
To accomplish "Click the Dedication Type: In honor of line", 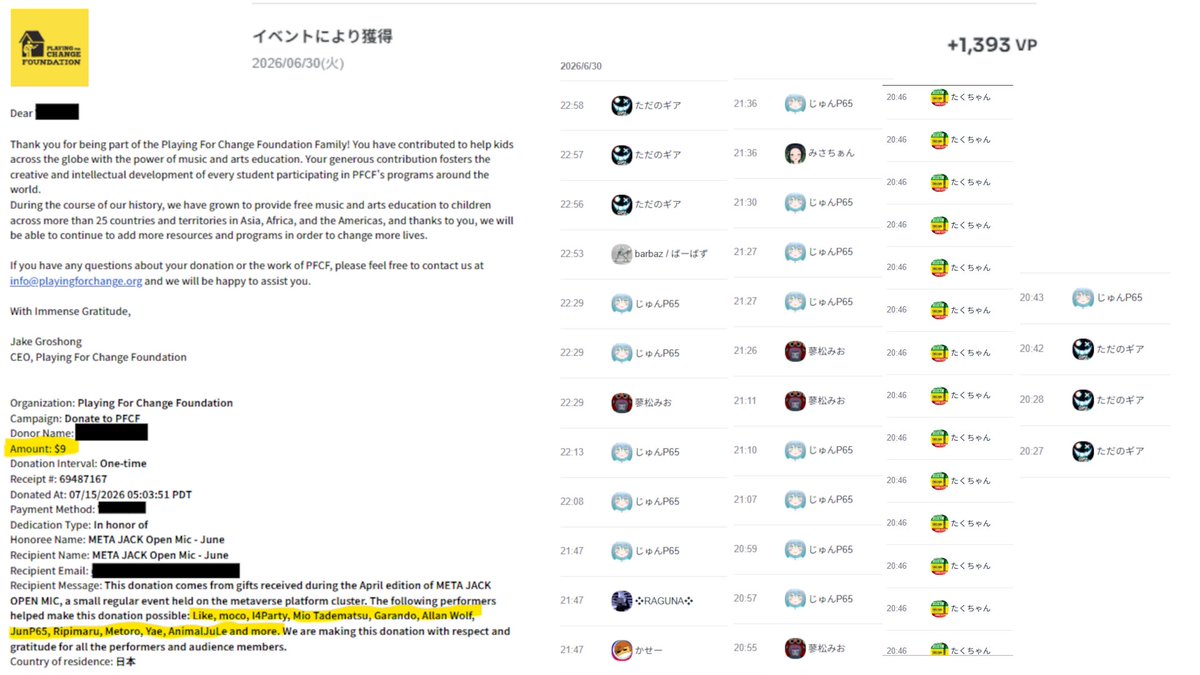I will point(79,524).
